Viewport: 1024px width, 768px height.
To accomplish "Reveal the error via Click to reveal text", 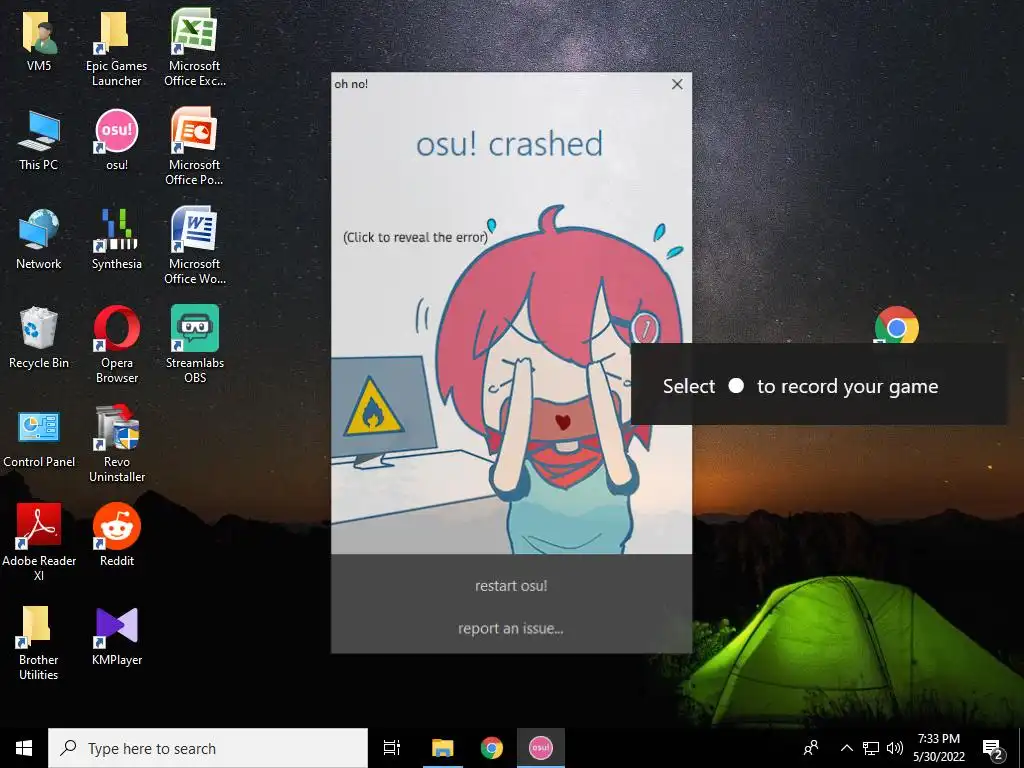I will coord(415,237).
